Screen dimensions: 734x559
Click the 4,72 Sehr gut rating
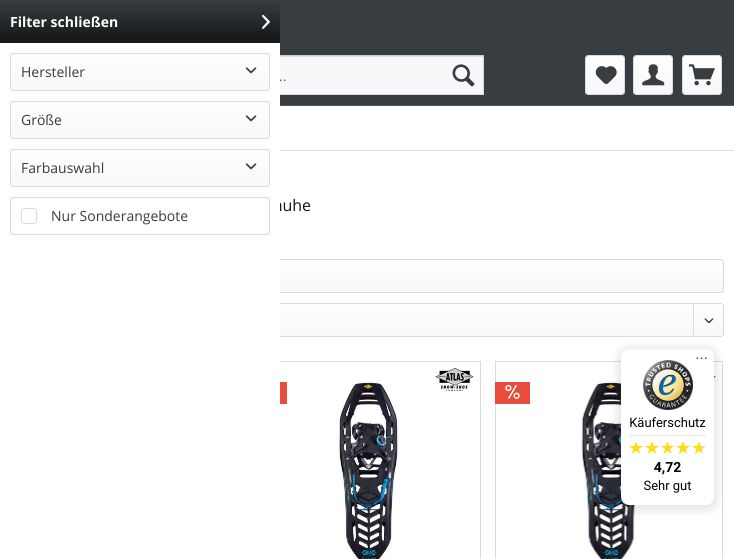pyautogui.click(x=667, y=476)
